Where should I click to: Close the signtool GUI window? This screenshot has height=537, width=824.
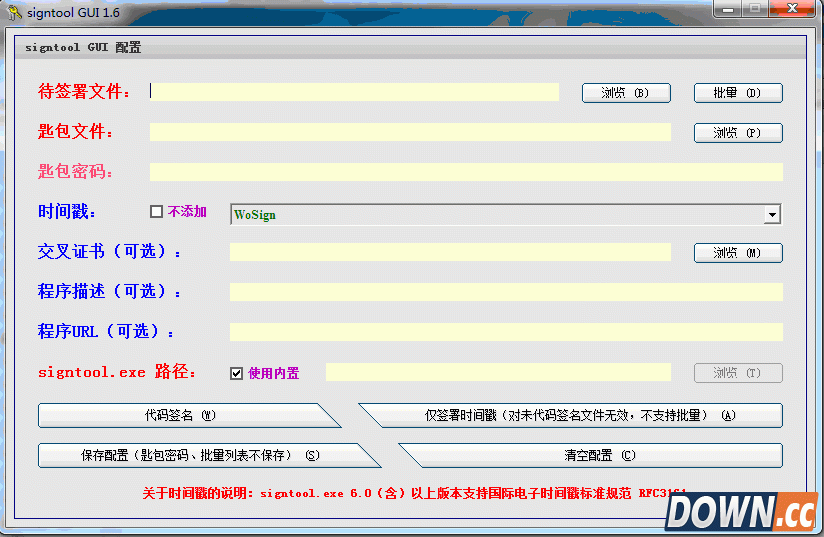click(792, 9)
